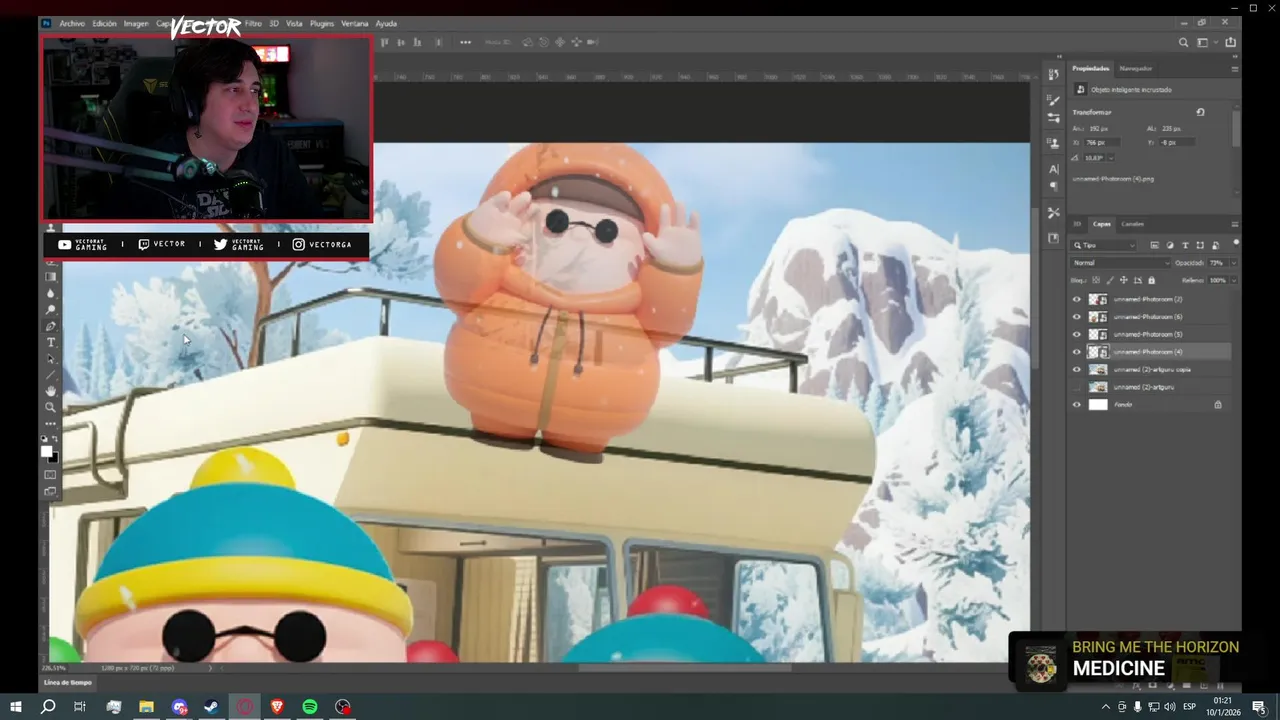Click the Y position field in Properties

[x=1177, y=143]
